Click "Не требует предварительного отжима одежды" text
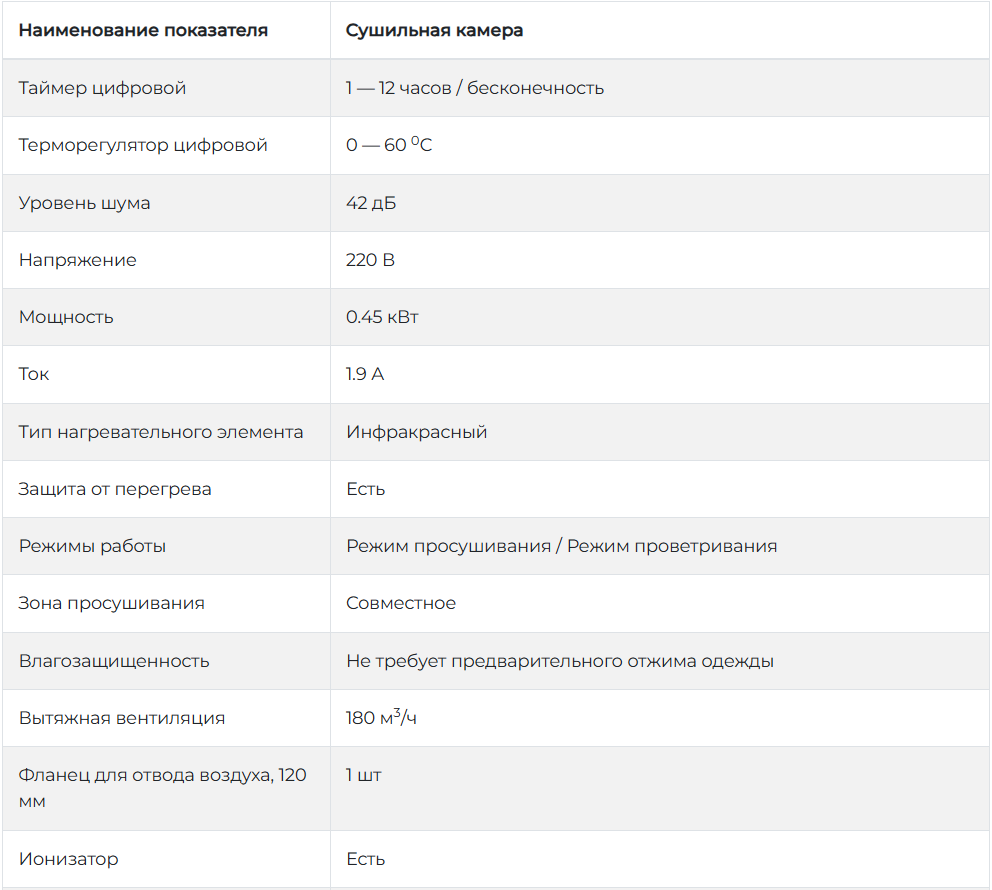The image size is (992, 890). tap(559, 661)
